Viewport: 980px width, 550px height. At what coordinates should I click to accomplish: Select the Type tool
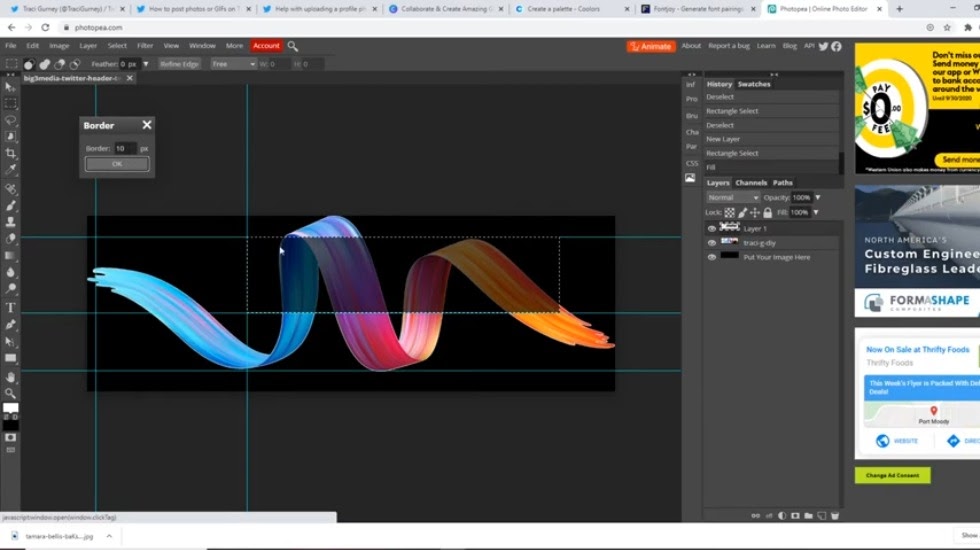(x=10, y=308)
